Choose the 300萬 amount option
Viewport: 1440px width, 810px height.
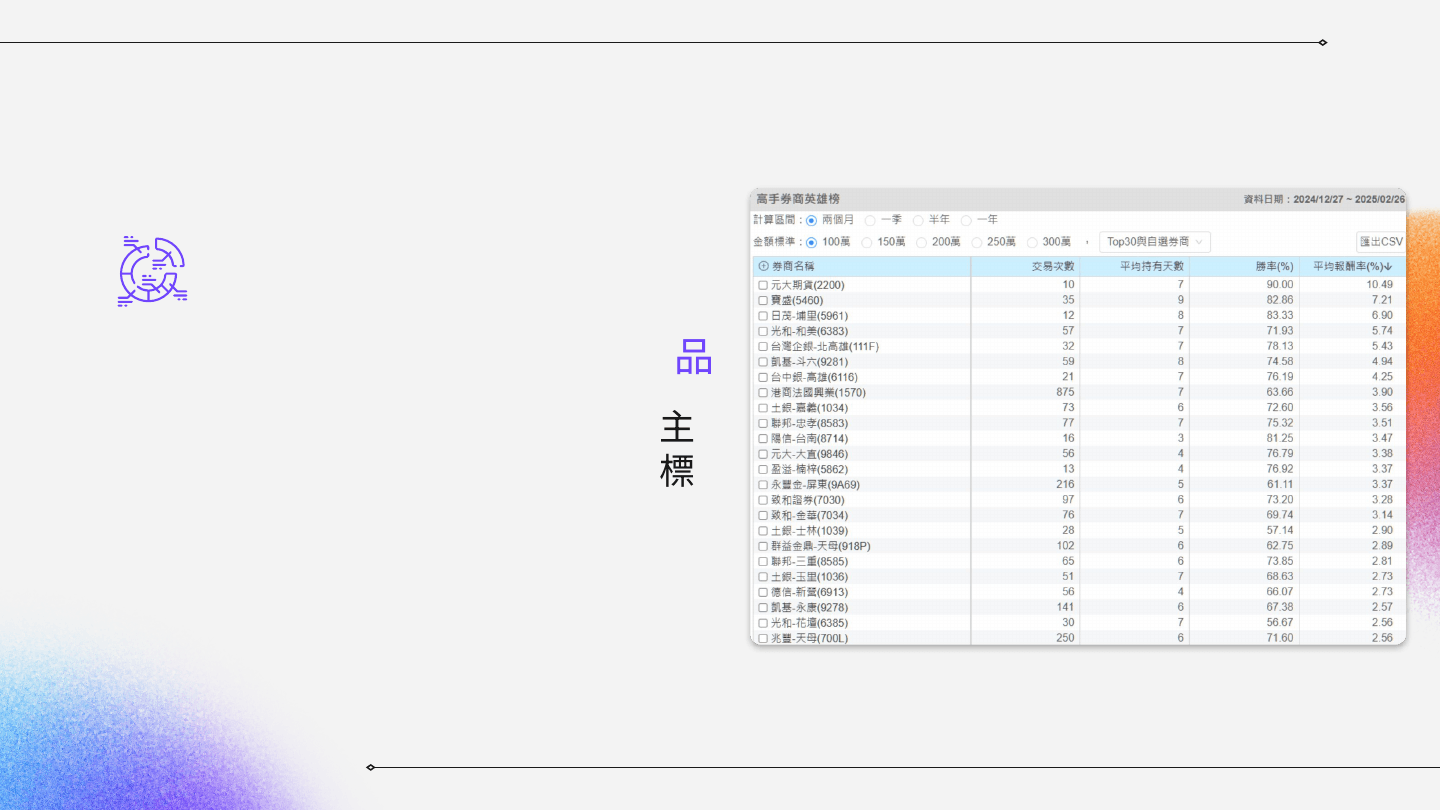pos(1032,242)
